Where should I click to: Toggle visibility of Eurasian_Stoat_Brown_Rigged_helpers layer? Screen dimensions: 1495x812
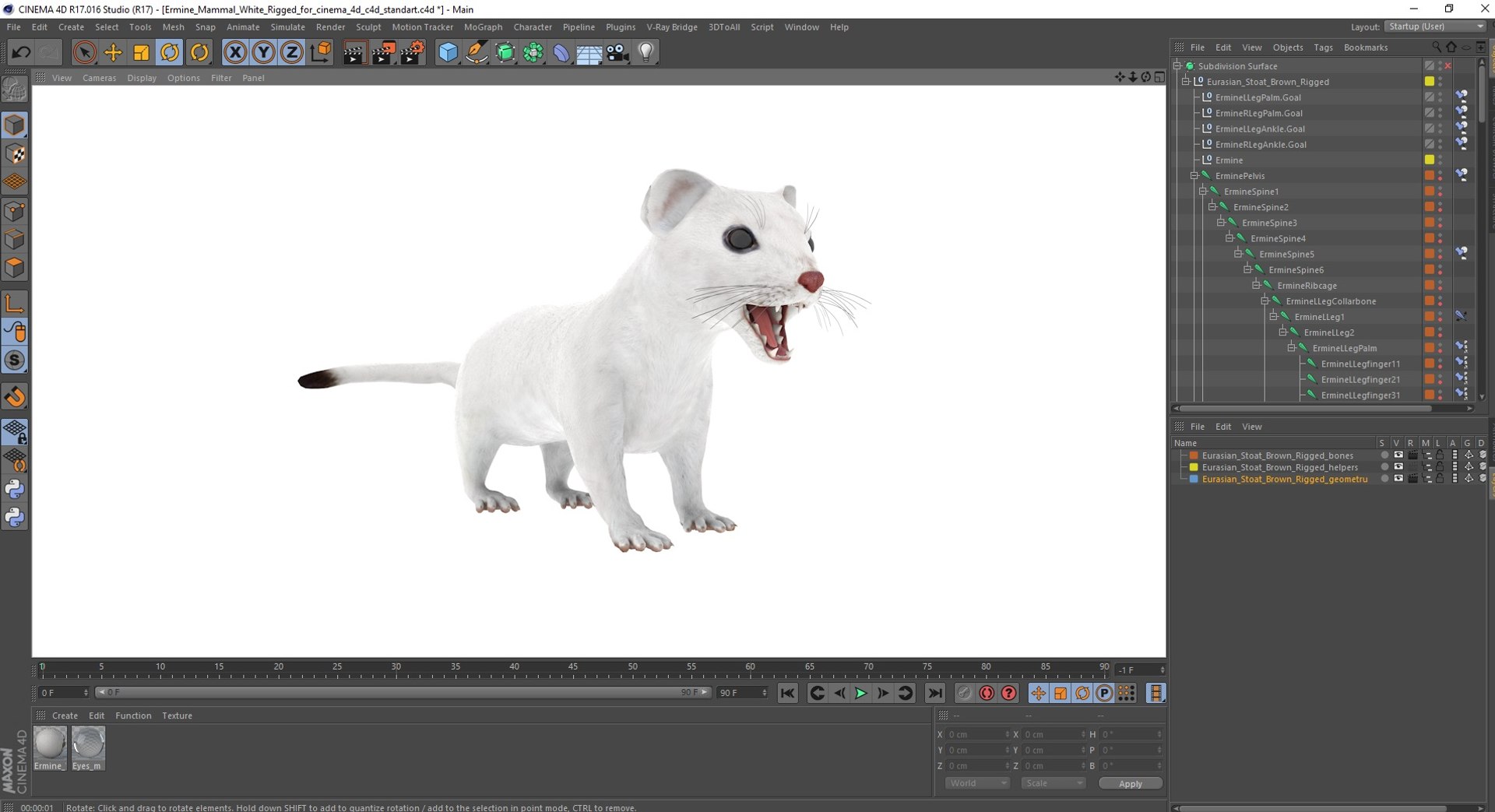1398,467
